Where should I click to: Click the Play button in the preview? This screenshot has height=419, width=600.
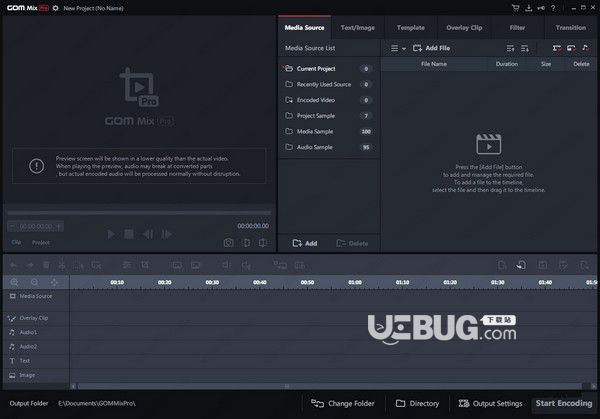[x=111, y=234]
